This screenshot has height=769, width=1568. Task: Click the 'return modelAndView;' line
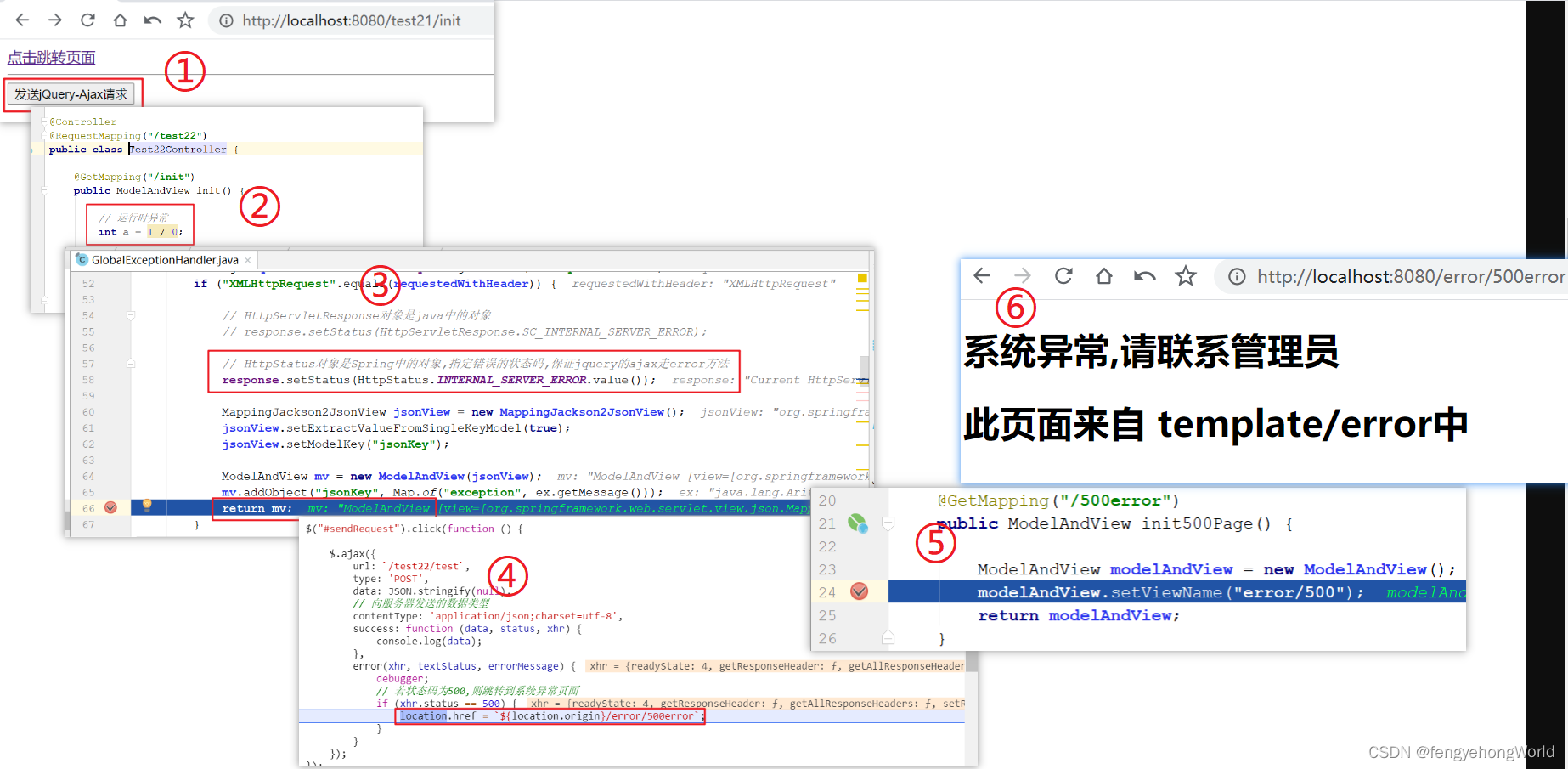coord(1079,615)
